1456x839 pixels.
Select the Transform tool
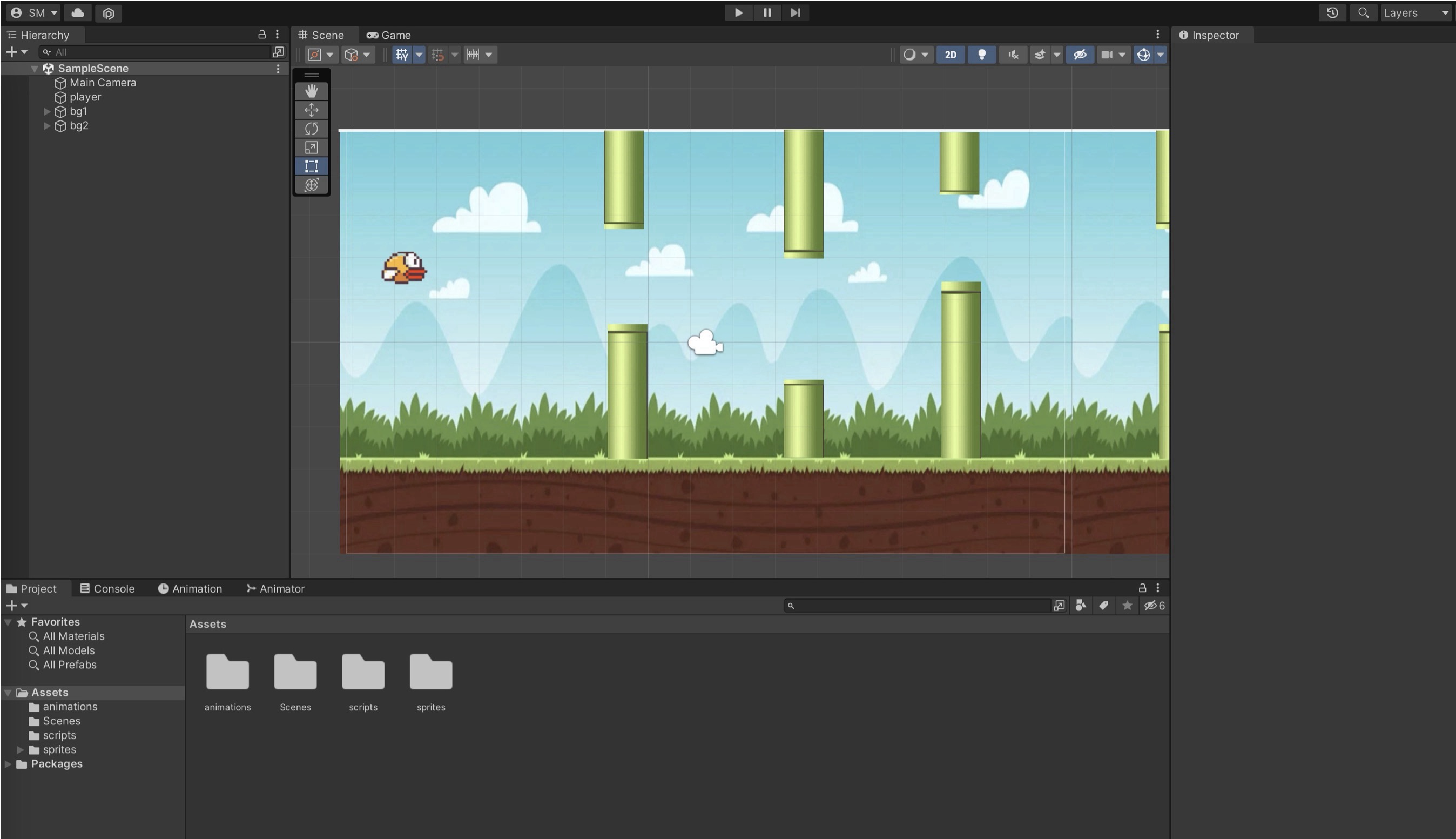311,185
